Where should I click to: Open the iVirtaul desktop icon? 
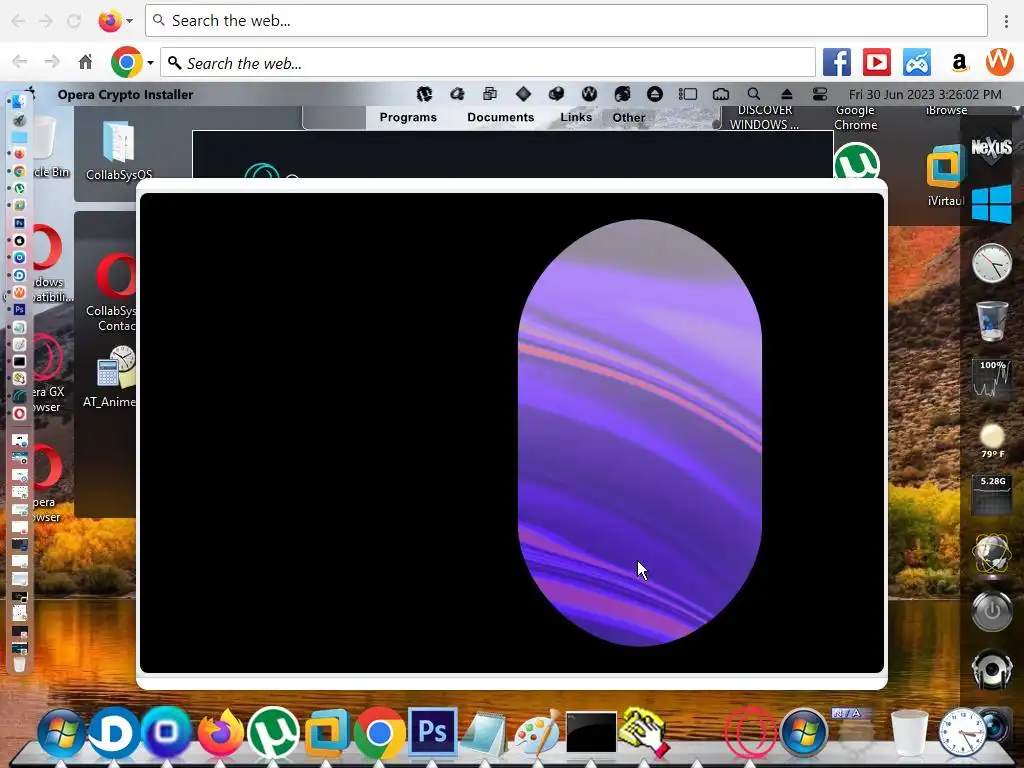coord(946,175)
